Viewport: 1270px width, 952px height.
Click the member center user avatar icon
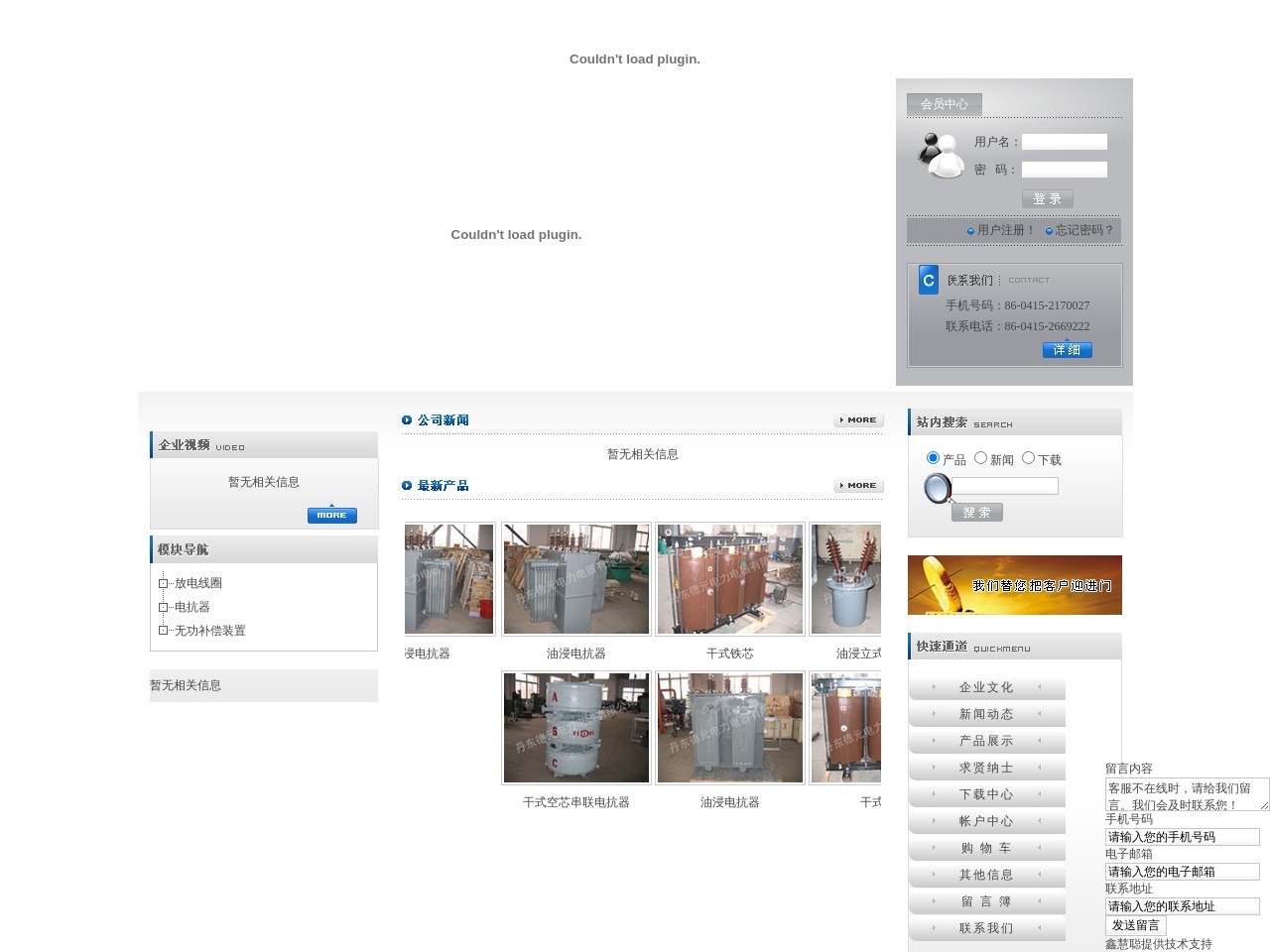point(940,156)
